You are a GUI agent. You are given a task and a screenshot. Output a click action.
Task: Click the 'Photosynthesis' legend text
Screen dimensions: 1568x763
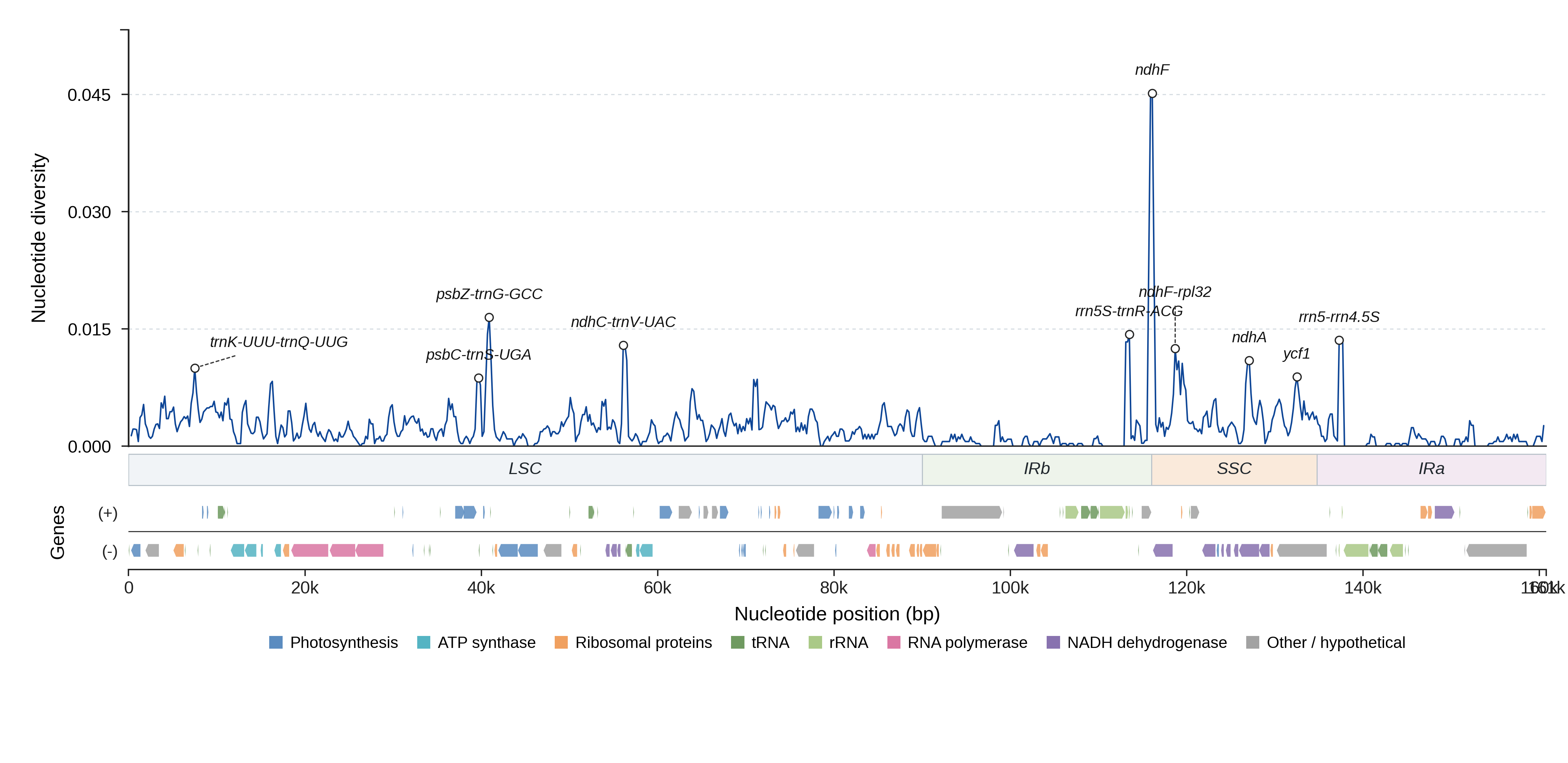coord(344,642)
